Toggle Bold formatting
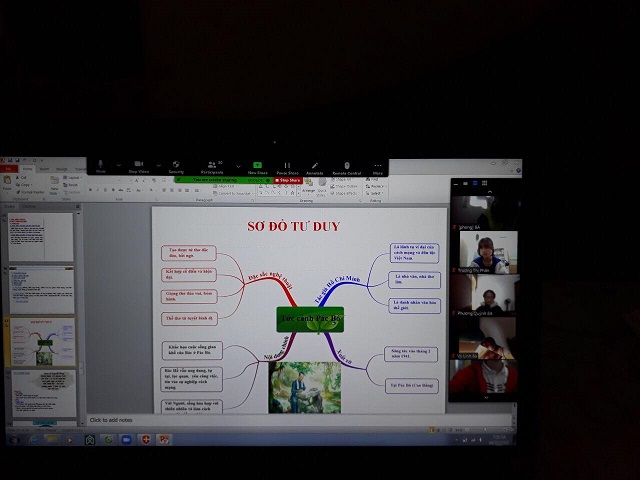This screenshot has width=640, height=480. pos(90,190)
